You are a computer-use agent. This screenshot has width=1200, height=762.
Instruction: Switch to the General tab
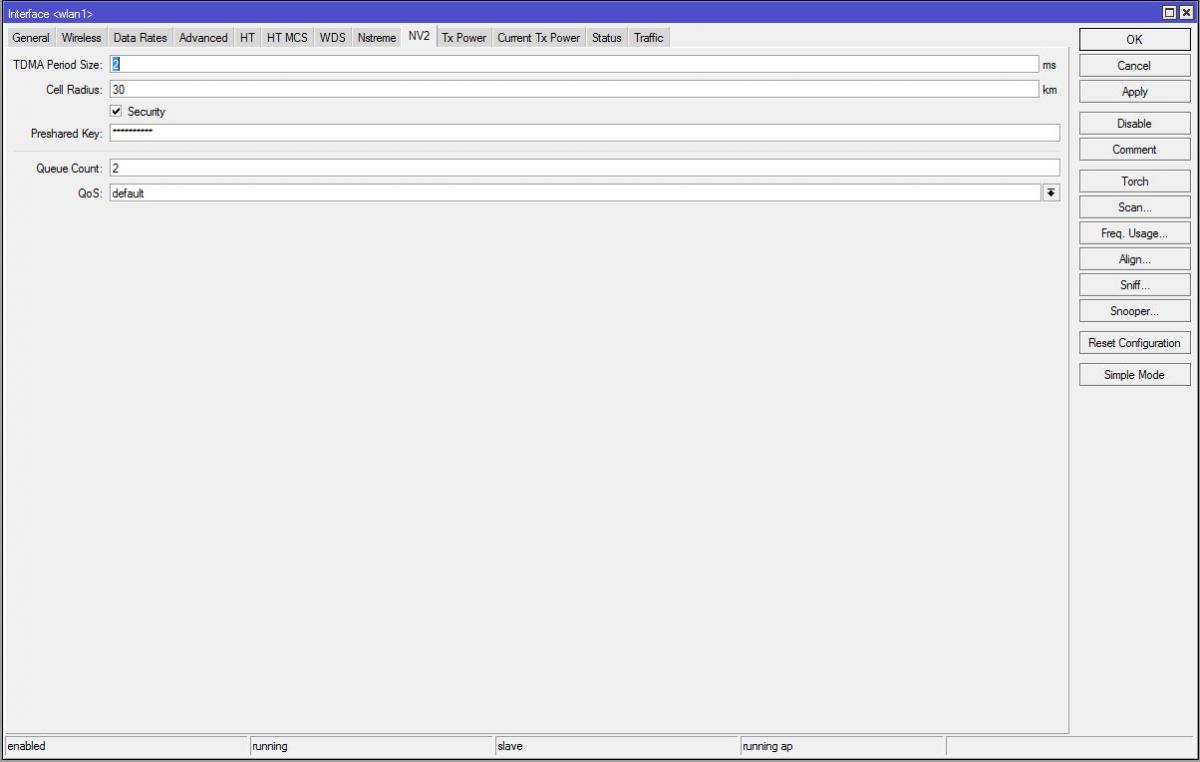pos(30,38)
